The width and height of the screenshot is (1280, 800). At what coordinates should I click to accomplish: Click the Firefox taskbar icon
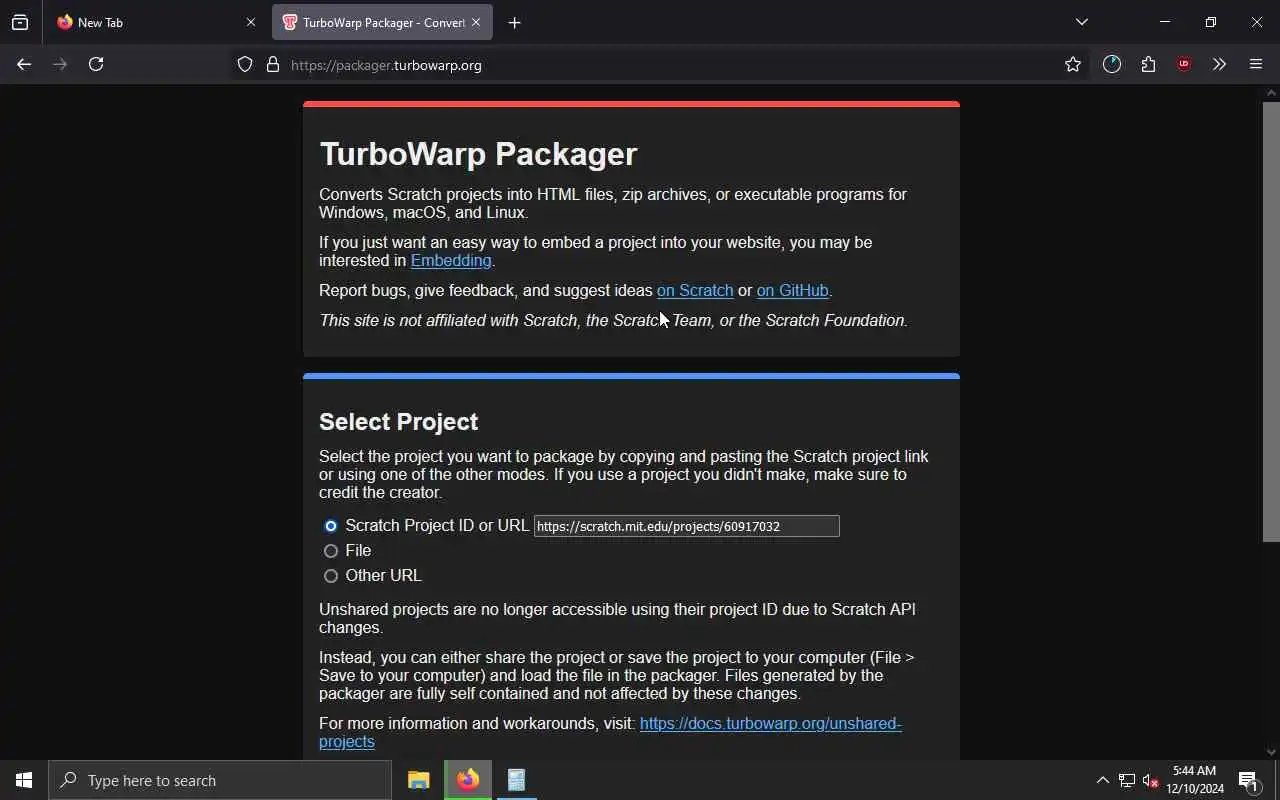[x=468, y=780]
